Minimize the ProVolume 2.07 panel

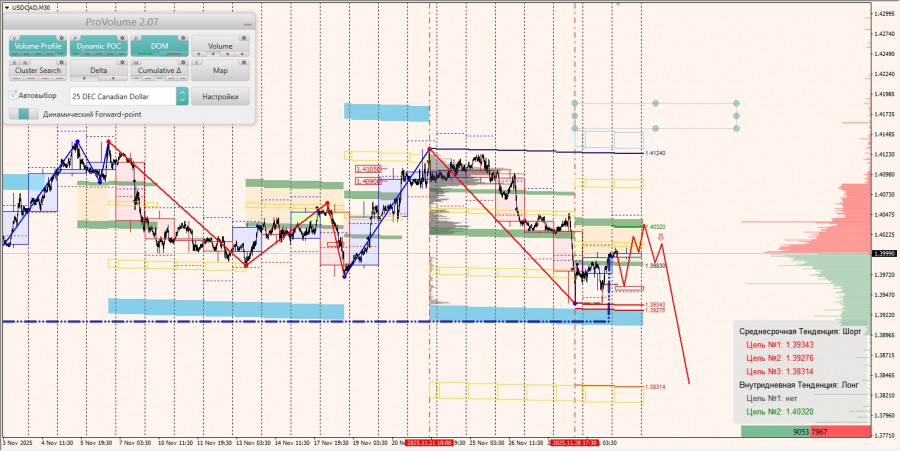pyautogui.click(x=247, y=24)
